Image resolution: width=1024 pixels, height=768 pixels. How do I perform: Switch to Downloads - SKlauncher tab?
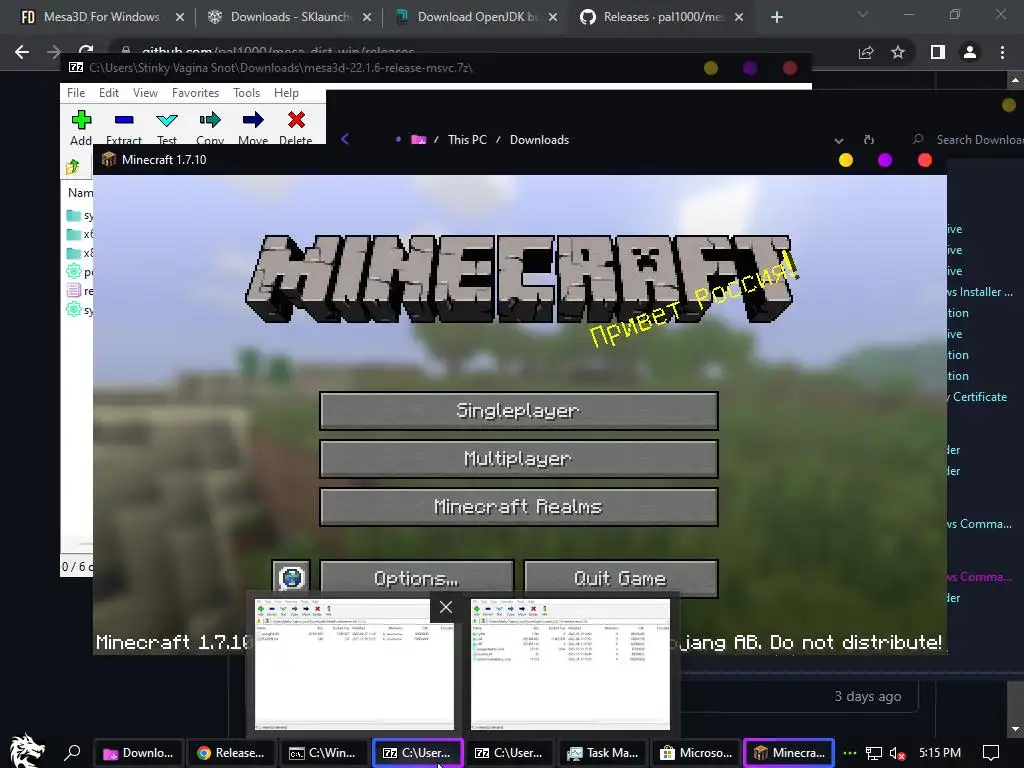287,17
